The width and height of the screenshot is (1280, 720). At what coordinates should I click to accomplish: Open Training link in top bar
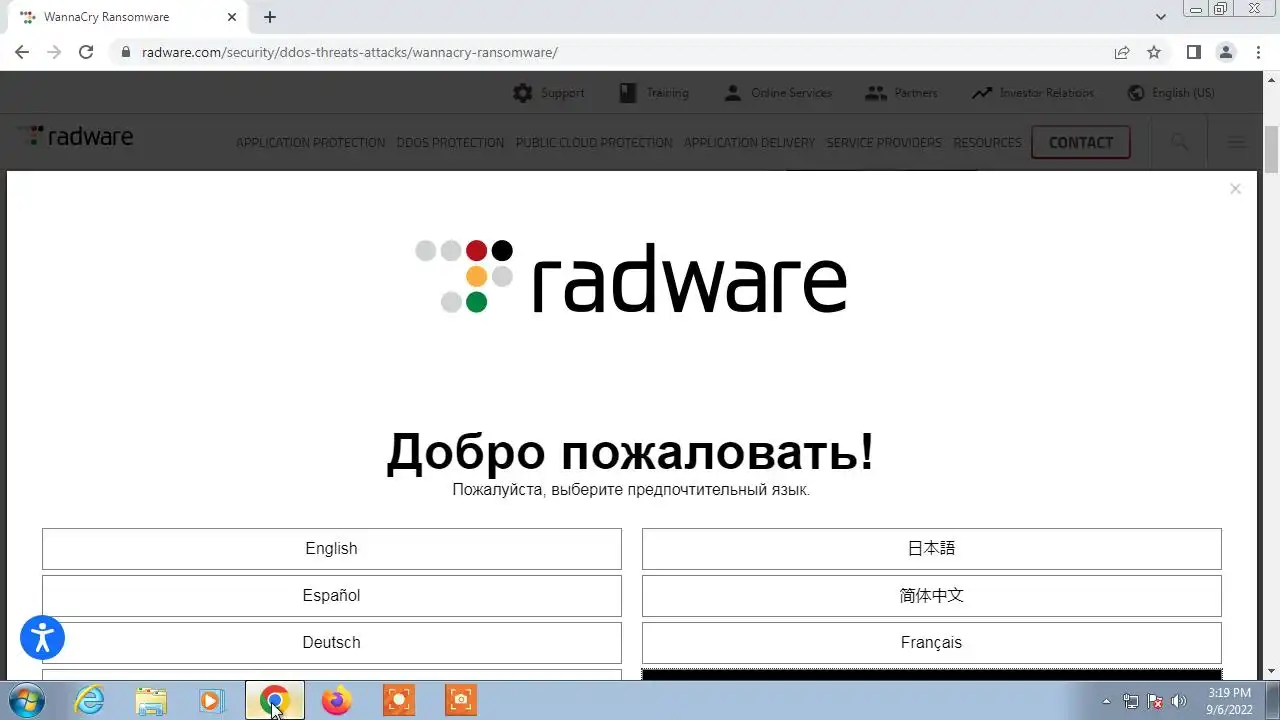653,93
